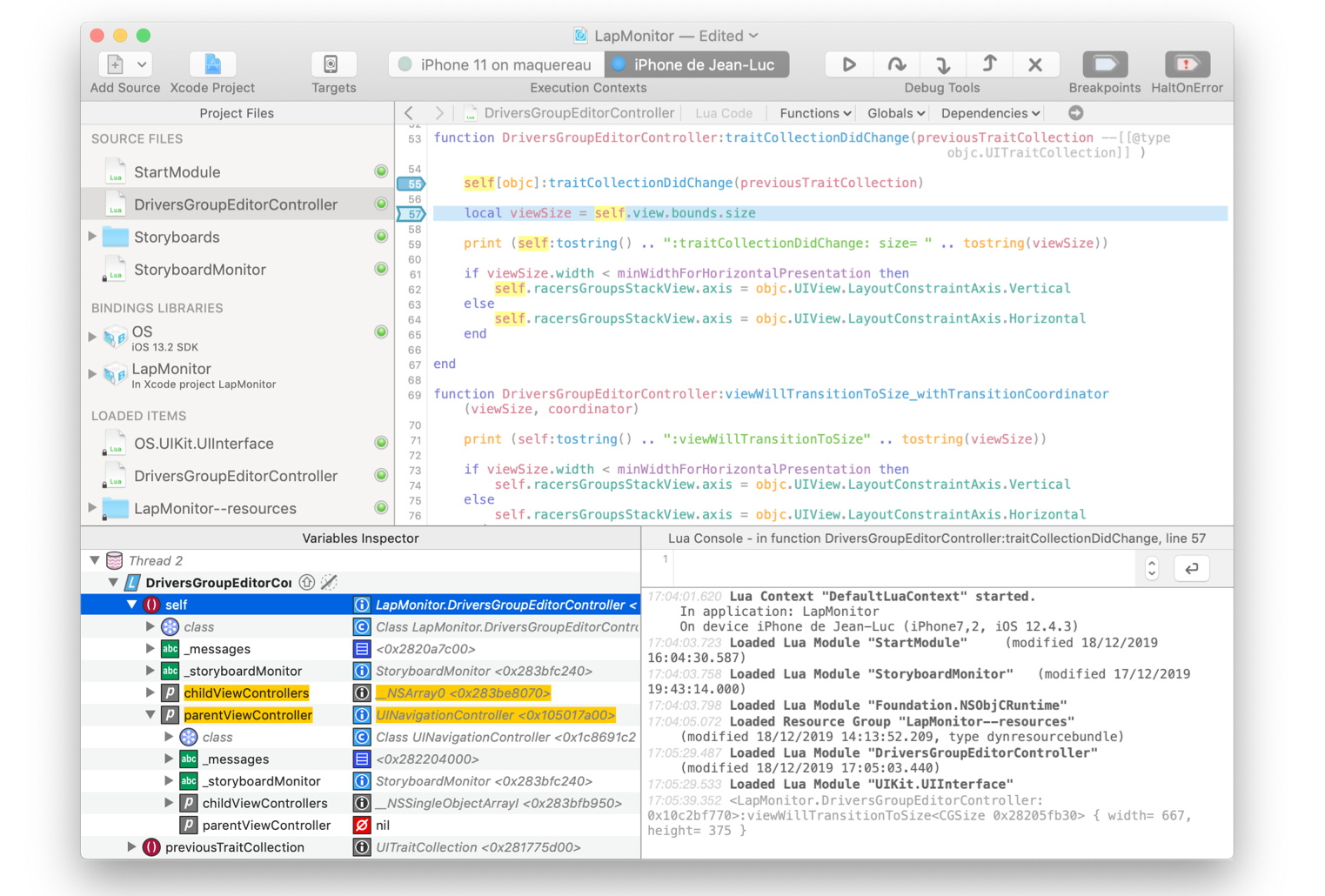
Task: Click the wand icon beside stack frame name
Action: click(329, 583)
